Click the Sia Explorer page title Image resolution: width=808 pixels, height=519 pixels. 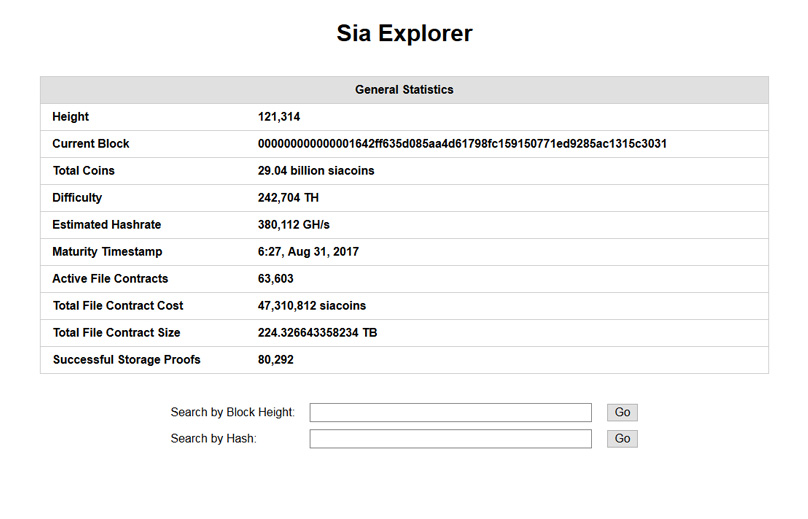[405, 34]
